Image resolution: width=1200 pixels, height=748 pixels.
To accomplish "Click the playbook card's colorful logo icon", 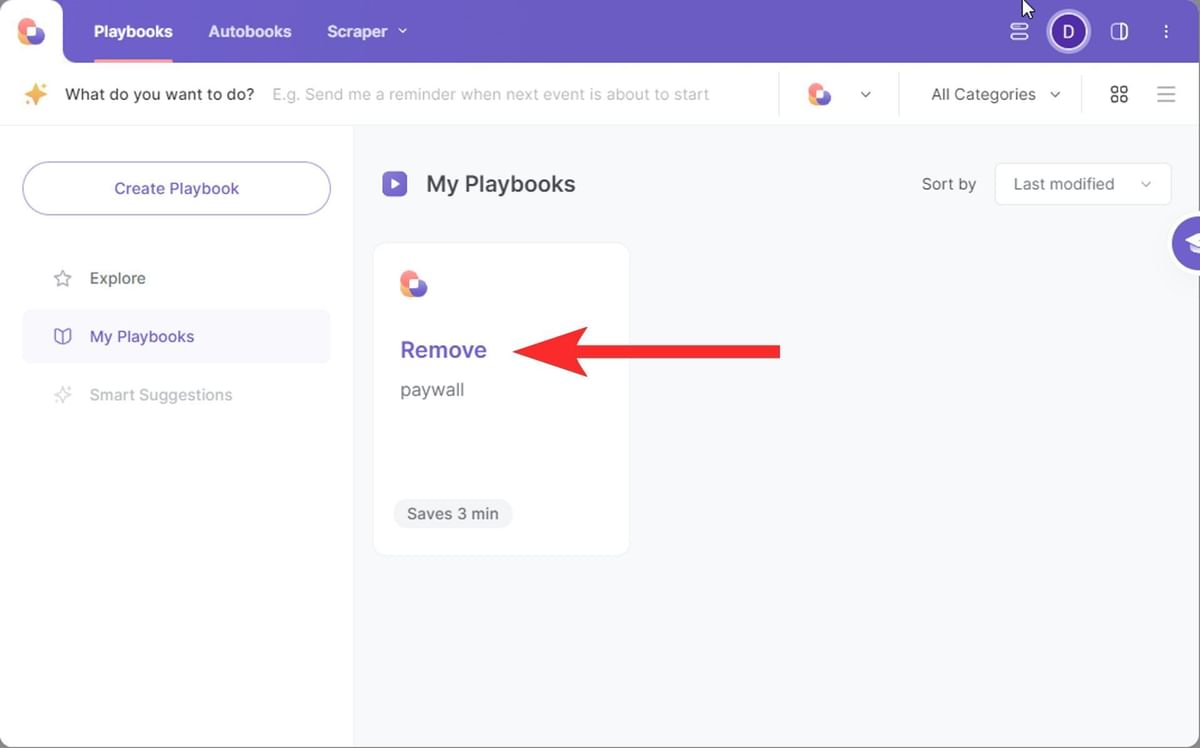I will click(x=413, y=284).
